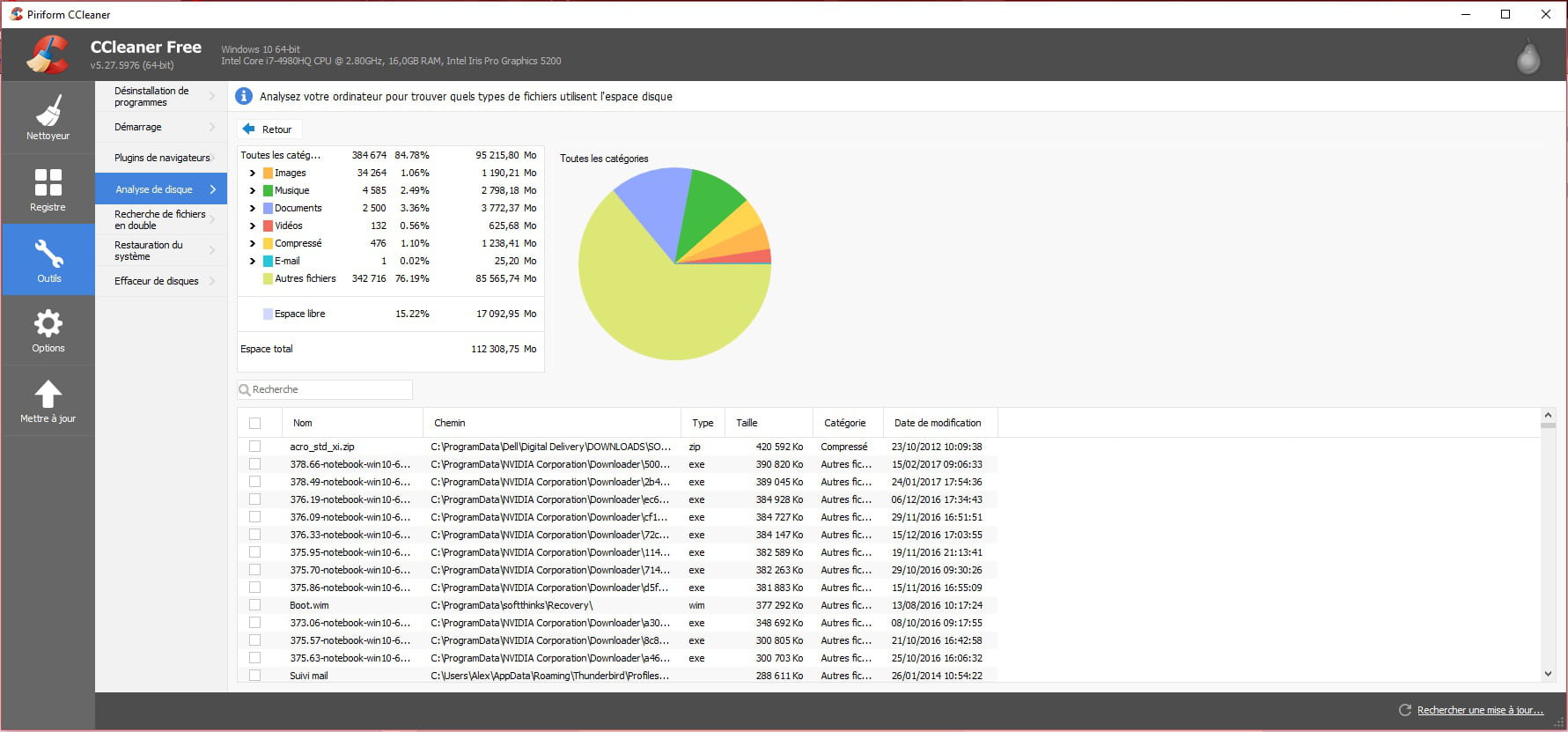Select the acro_std_xi.zip file name

coord(322,447)
